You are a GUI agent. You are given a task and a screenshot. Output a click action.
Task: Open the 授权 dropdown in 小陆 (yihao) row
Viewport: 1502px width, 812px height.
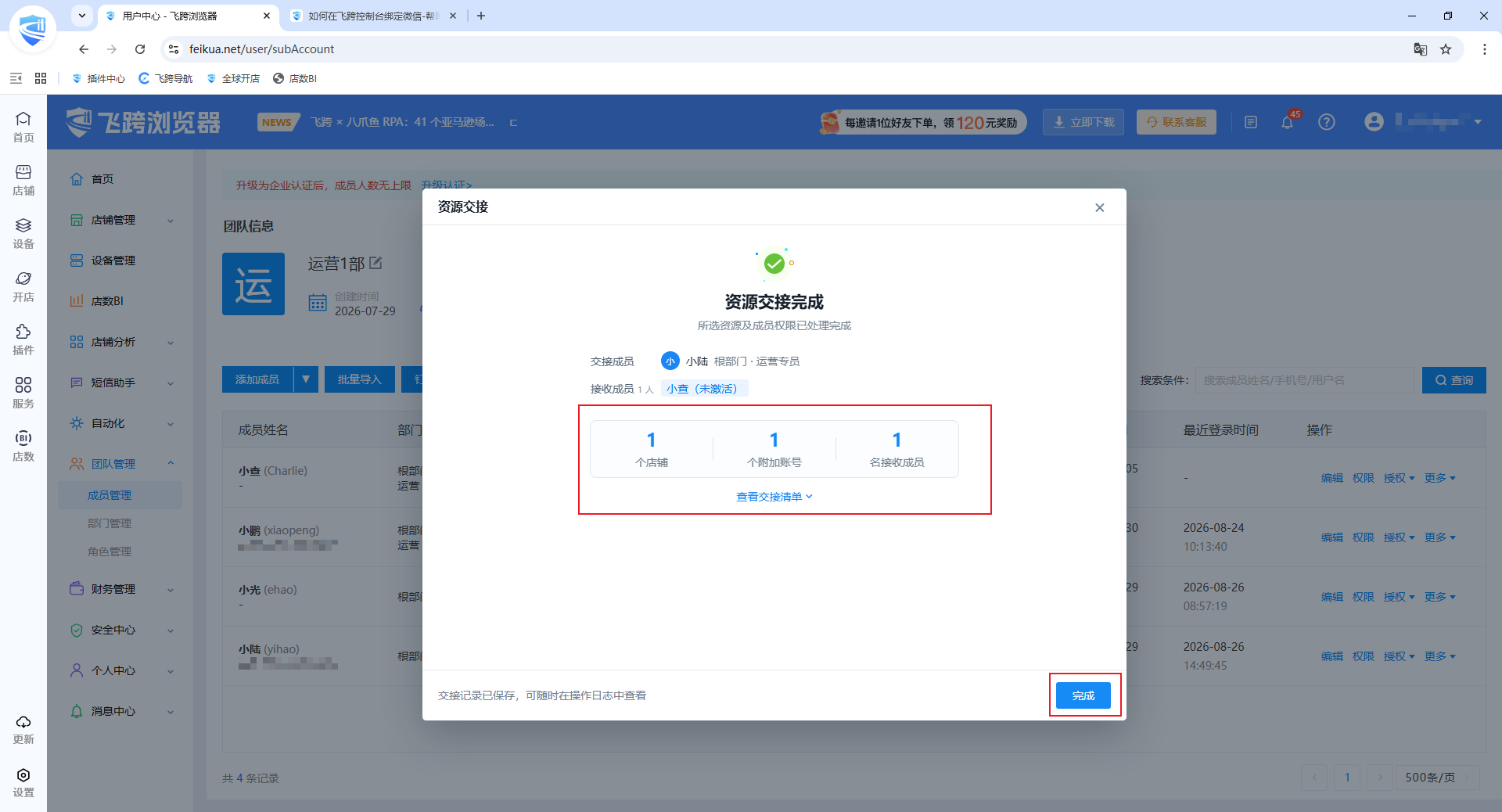click(x=1399, y=656)
